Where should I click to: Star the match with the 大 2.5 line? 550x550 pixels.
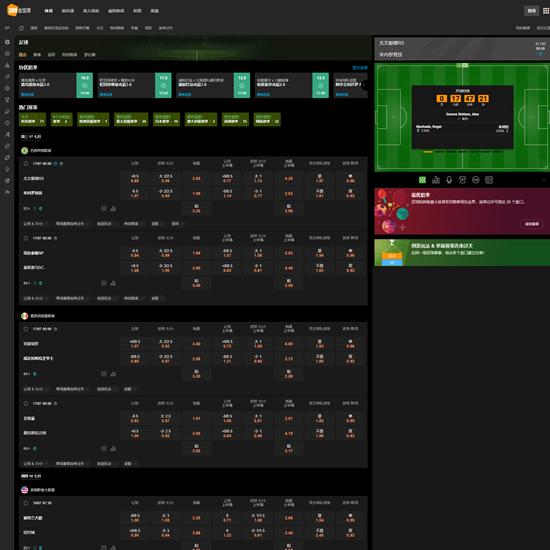(x=26, y=403)
